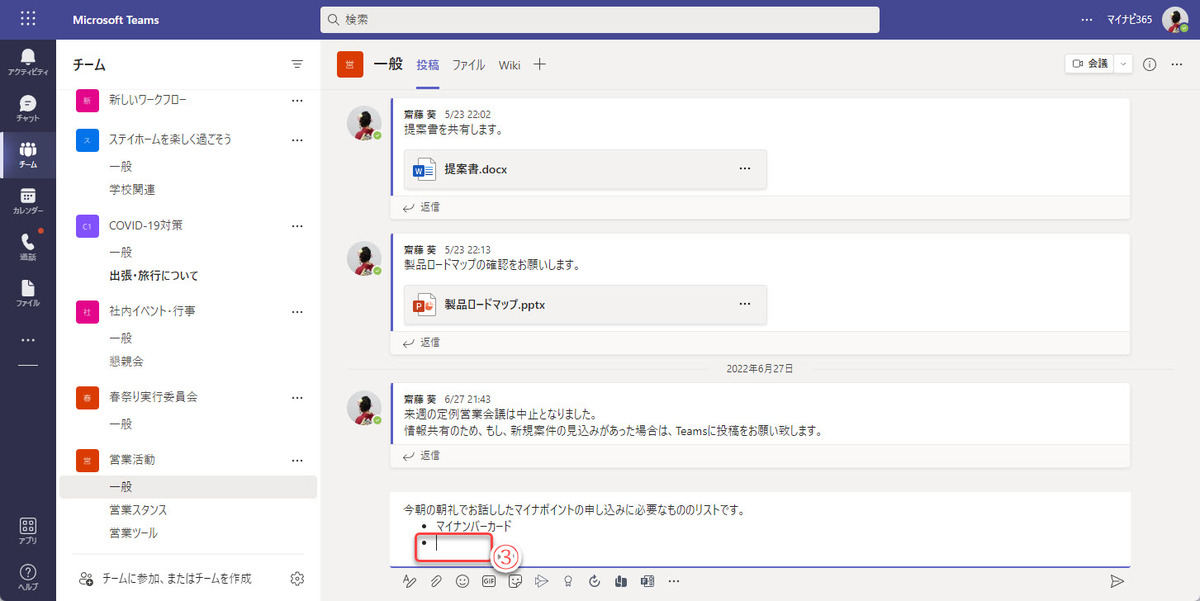The image size is (1200, 601).
Task: Click the Format text icon in compose toolbar
Action: [409, 580]
